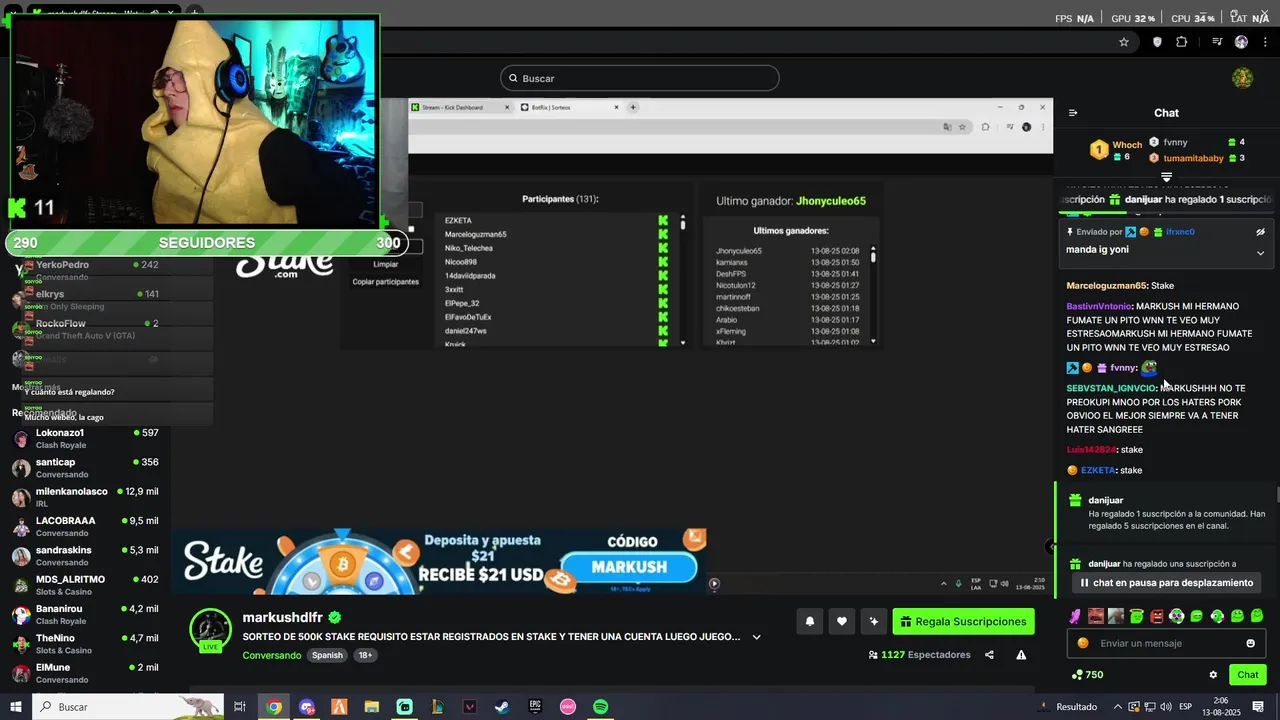1280x720 pixels.
Task: Click the sparkle subscribe icon button
Action: (874, 621)
